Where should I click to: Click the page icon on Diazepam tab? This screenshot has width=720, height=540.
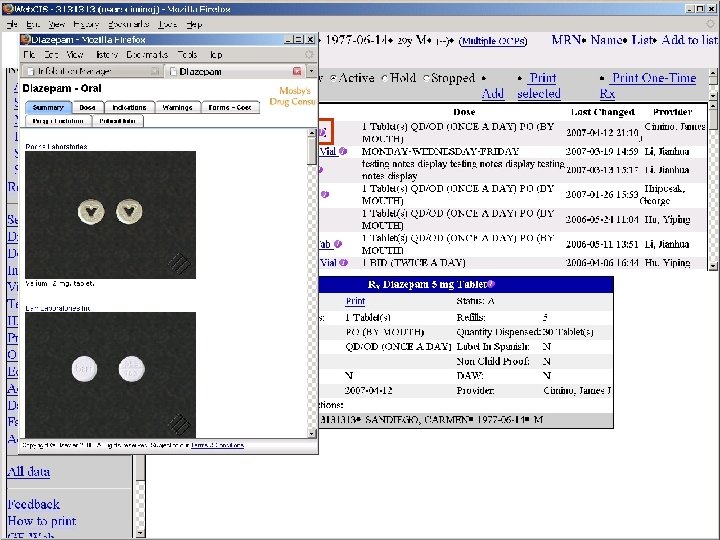click(173, 72)
